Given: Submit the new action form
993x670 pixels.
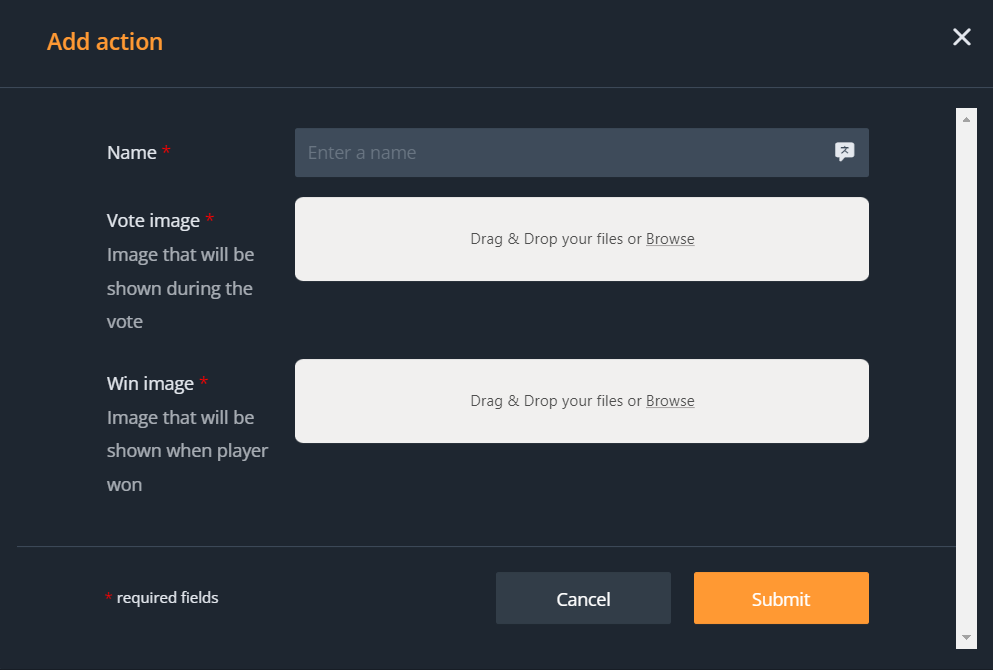Looking at the screenshot, I should (x=781, y=598).
